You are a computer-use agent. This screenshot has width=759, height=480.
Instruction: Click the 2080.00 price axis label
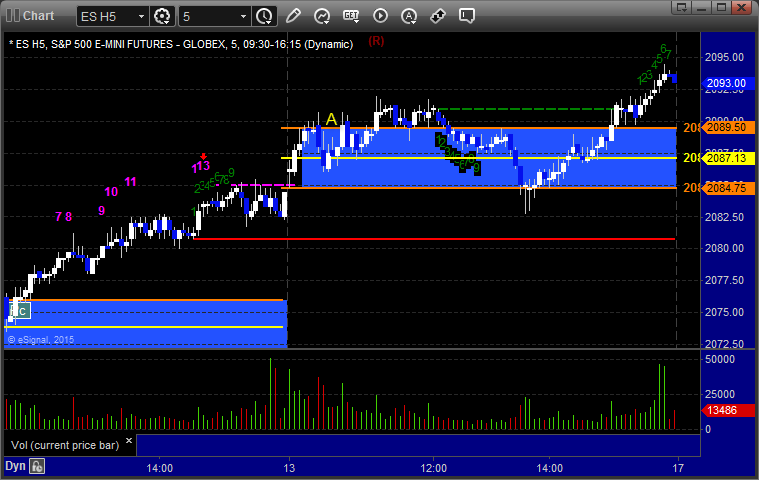coord(724,248)
